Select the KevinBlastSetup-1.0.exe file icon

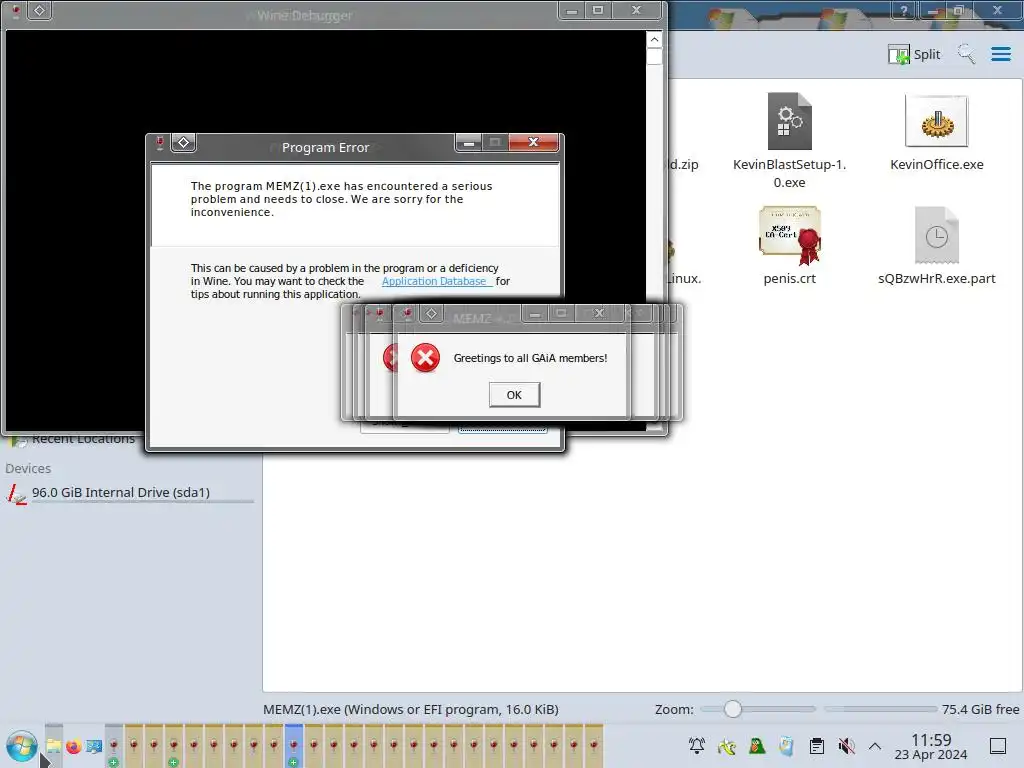[789, 121]
